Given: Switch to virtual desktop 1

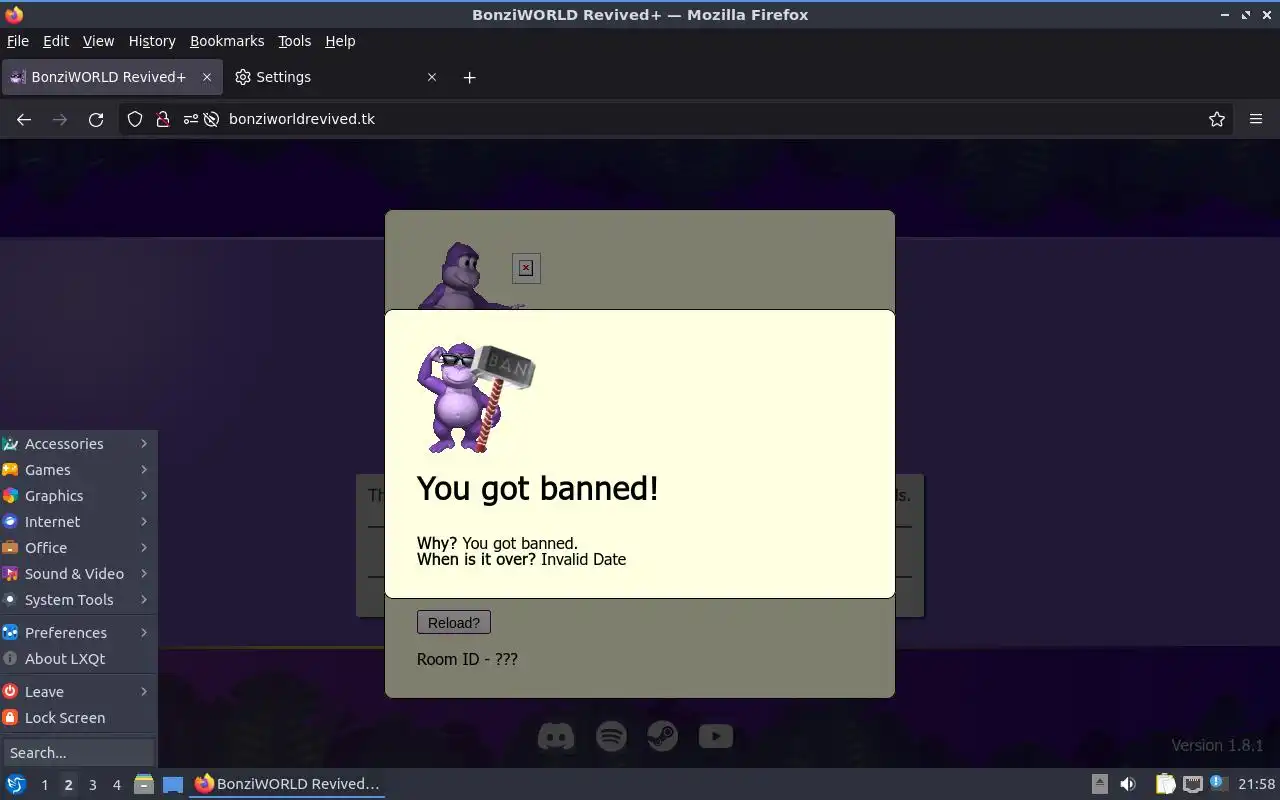Looking at the screenshot, I should pos(44,785).
